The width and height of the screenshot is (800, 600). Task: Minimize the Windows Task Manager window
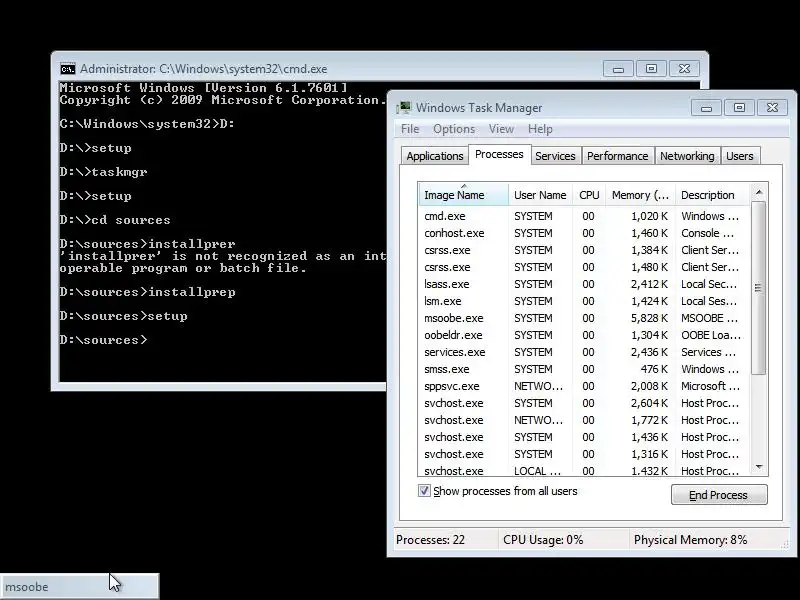706,108
